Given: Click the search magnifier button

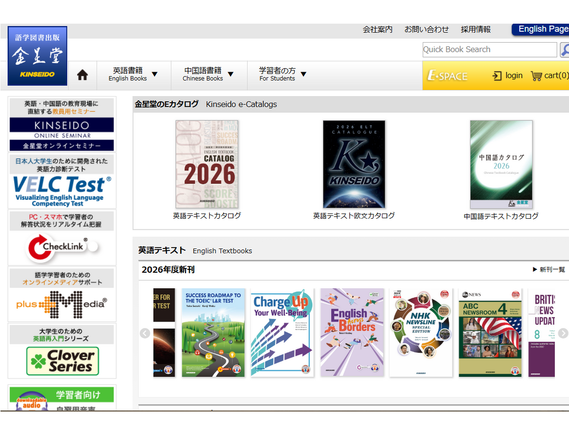Looking at the screenshot, I should coord(564,50).
